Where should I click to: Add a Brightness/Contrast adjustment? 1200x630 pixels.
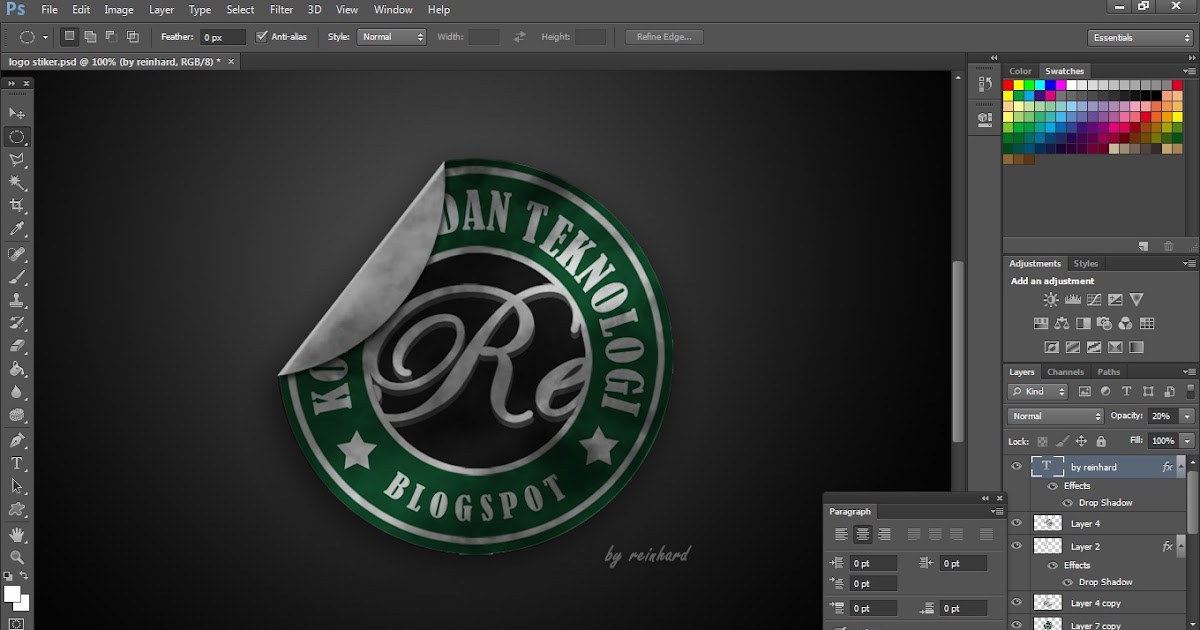click(1051, 299)
